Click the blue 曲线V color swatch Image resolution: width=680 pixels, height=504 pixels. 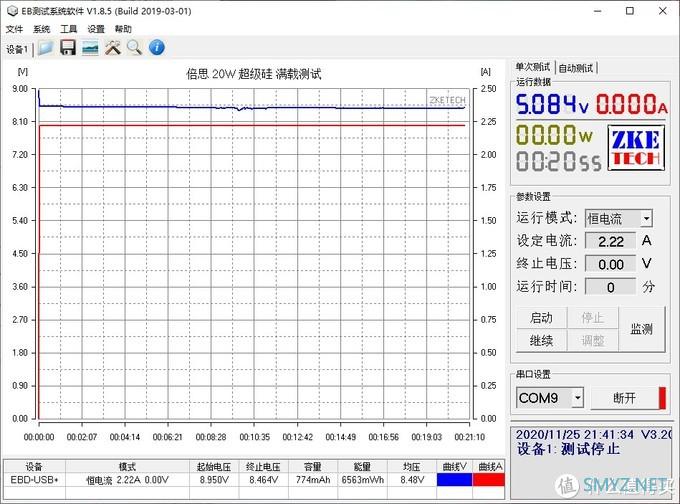(454, 479)
